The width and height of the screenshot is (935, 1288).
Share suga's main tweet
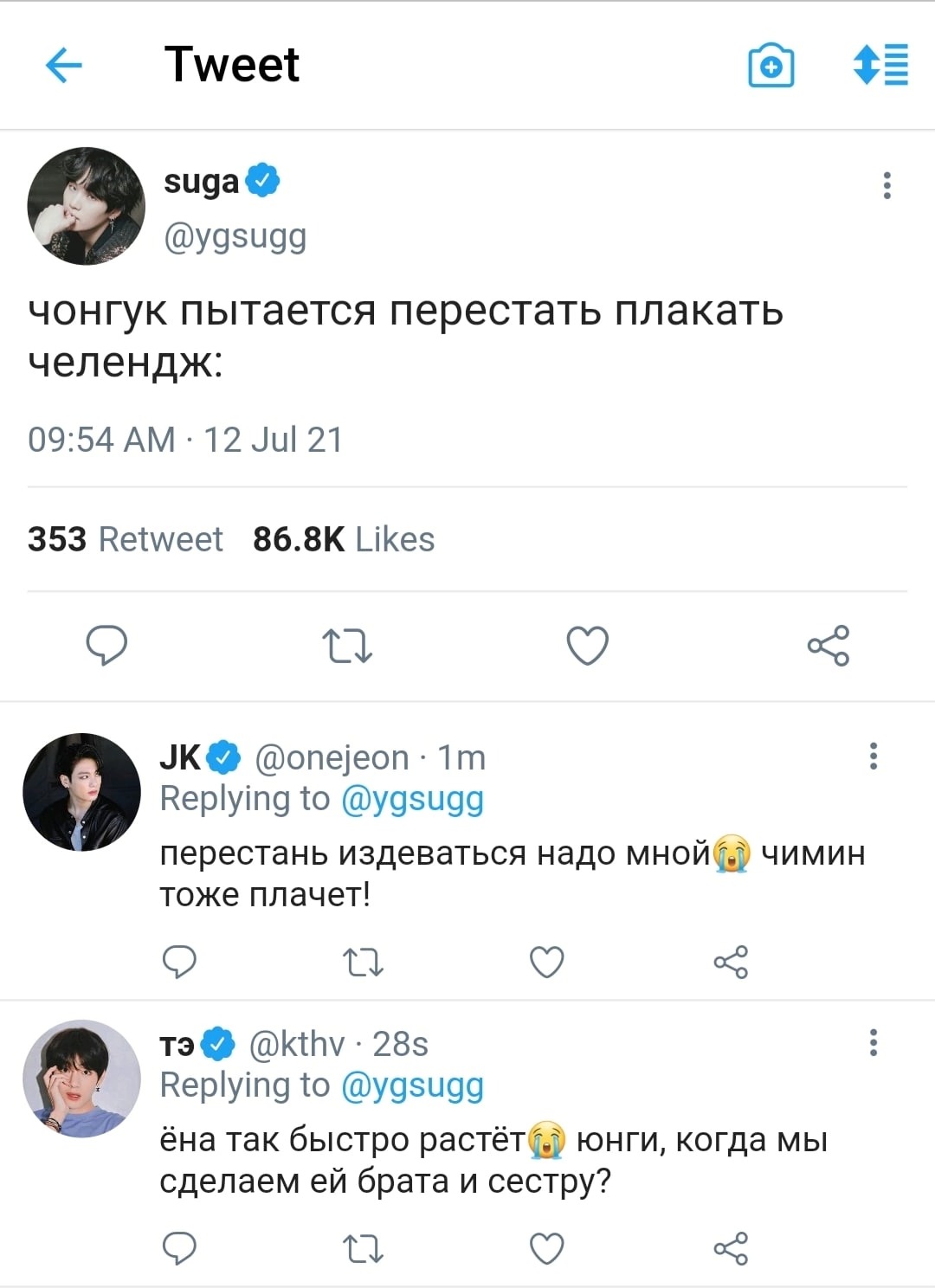(829, 646)
